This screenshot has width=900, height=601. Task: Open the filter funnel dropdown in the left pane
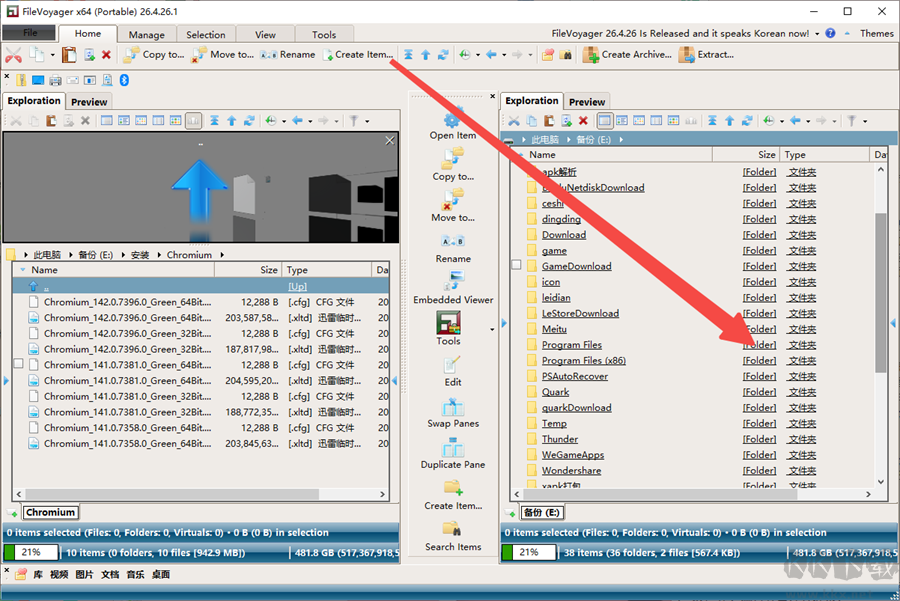click(x=367, y=121)
